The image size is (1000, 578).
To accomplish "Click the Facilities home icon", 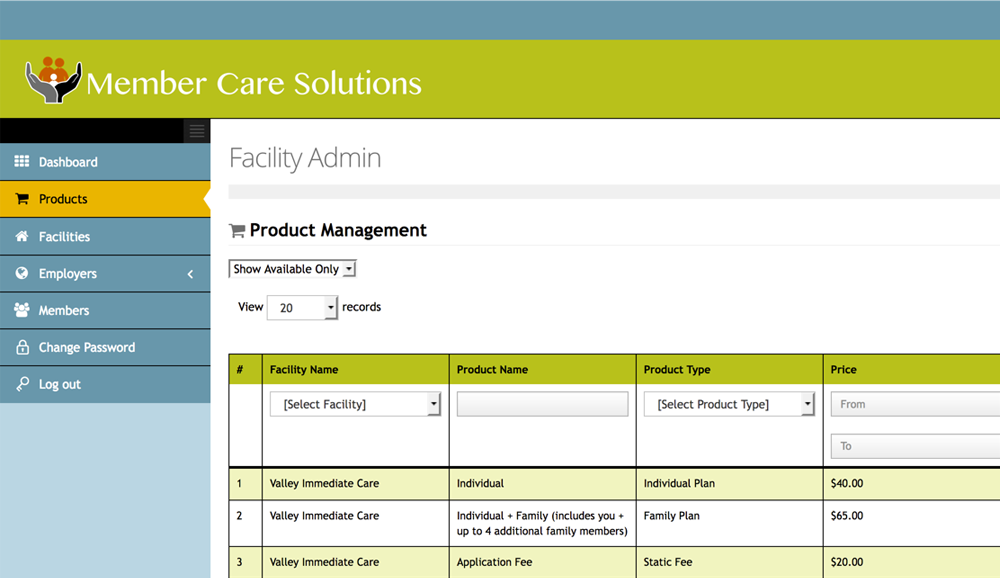I will 22,237.
